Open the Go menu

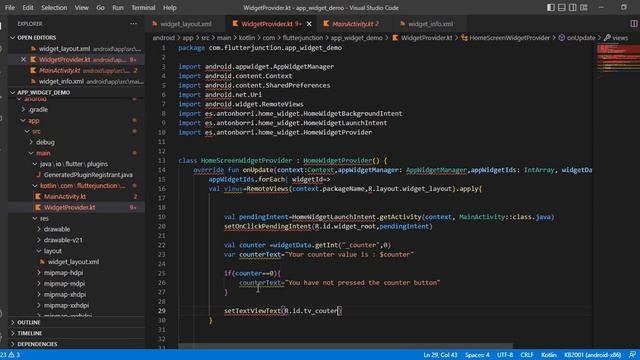[x=100, y=8]
